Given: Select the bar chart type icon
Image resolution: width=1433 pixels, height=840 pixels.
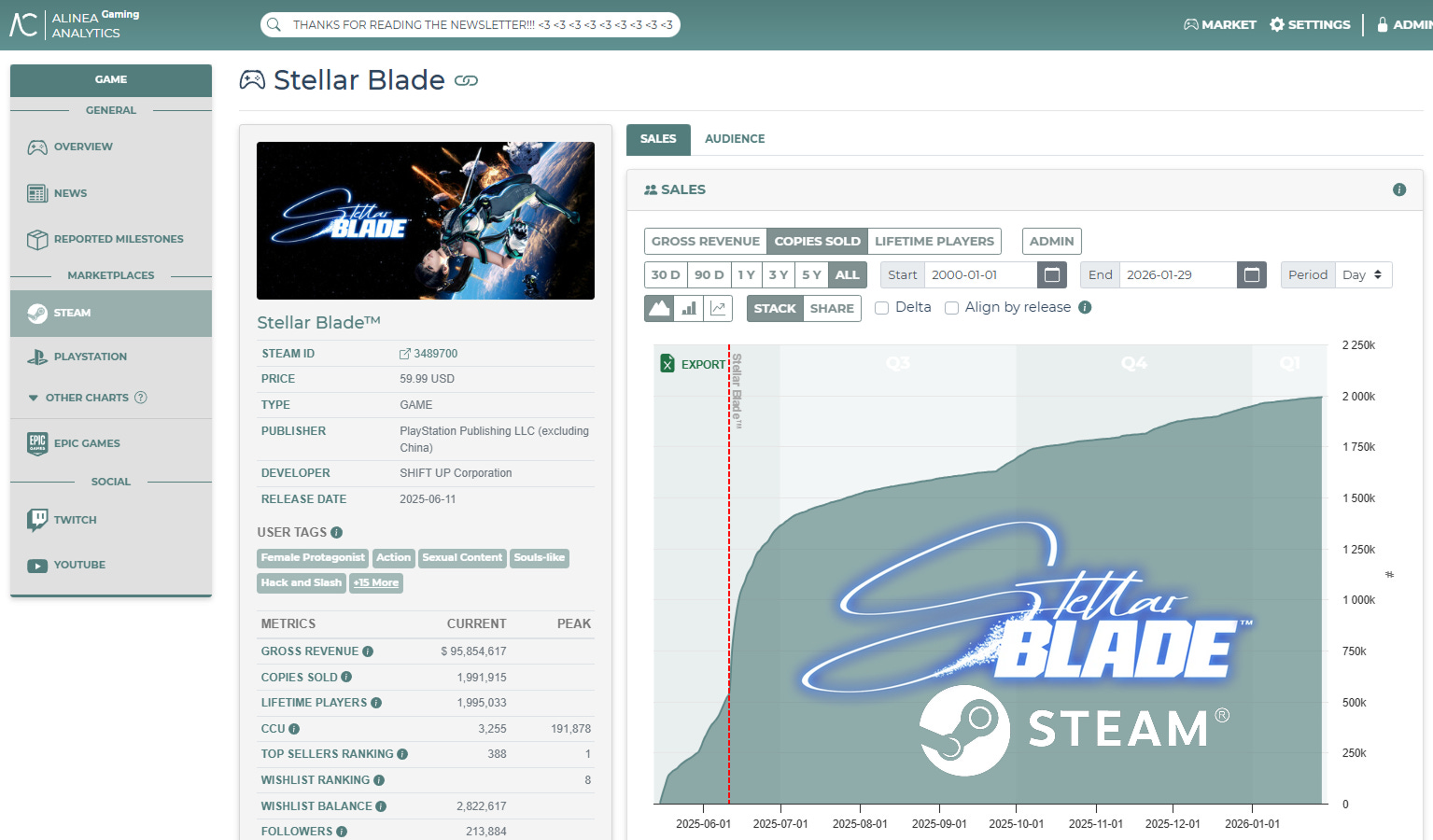Looking at the screenshot, I should (689, 308).
